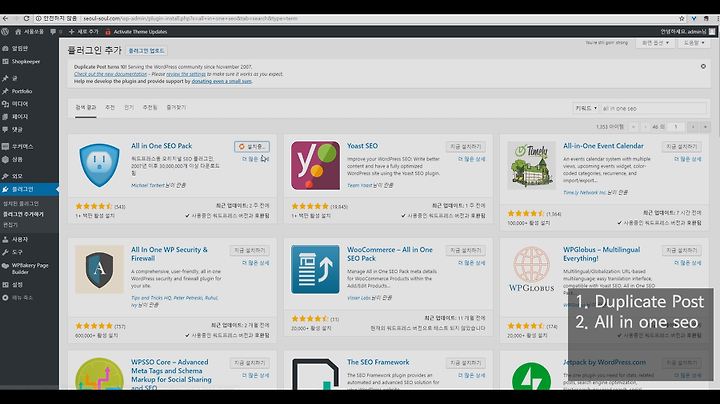This screenshot has height=404, width=720.
Task: Expand the 화면 옵션 screen options panel
Action: pos(655,43)
